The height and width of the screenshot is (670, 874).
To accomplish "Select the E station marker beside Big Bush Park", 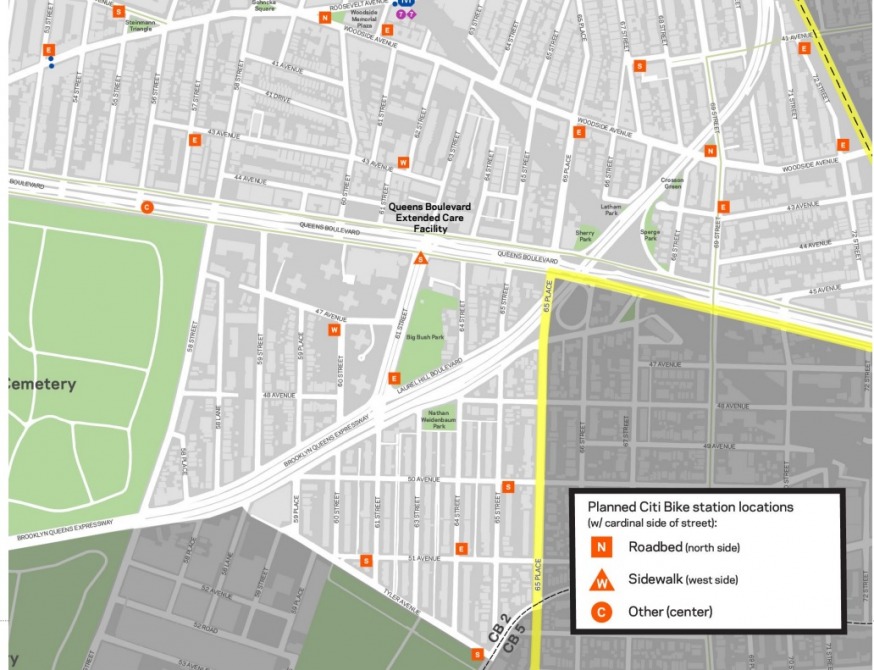I will [394, 378].
